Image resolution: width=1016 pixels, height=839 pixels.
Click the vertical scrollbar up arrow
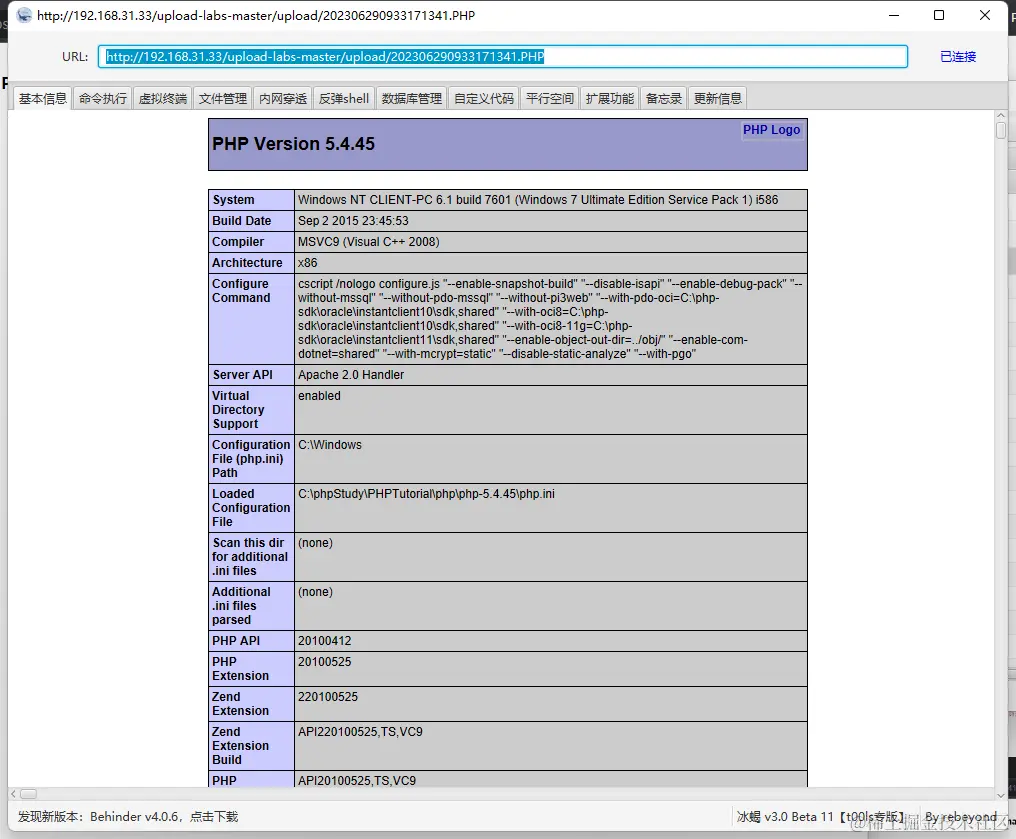point(1001,115)
